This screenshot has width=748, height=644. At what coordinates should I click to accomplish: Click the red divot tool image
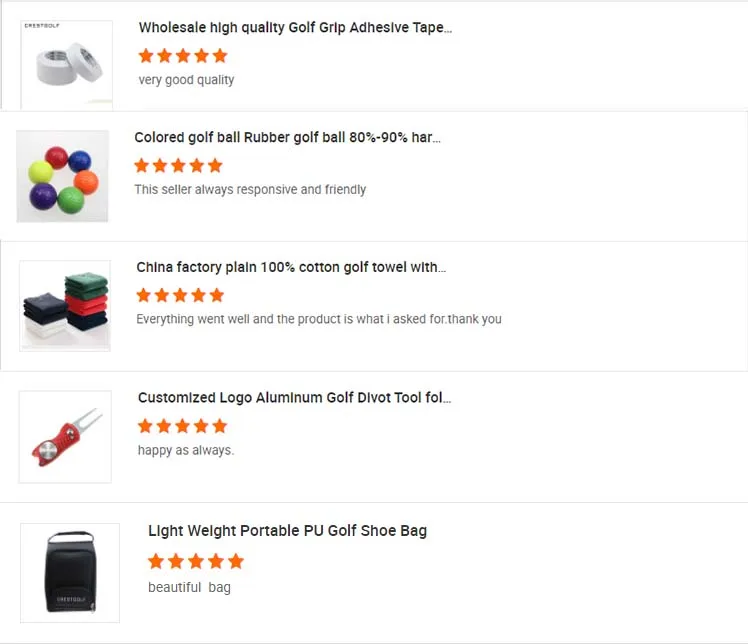coord(65,436)
